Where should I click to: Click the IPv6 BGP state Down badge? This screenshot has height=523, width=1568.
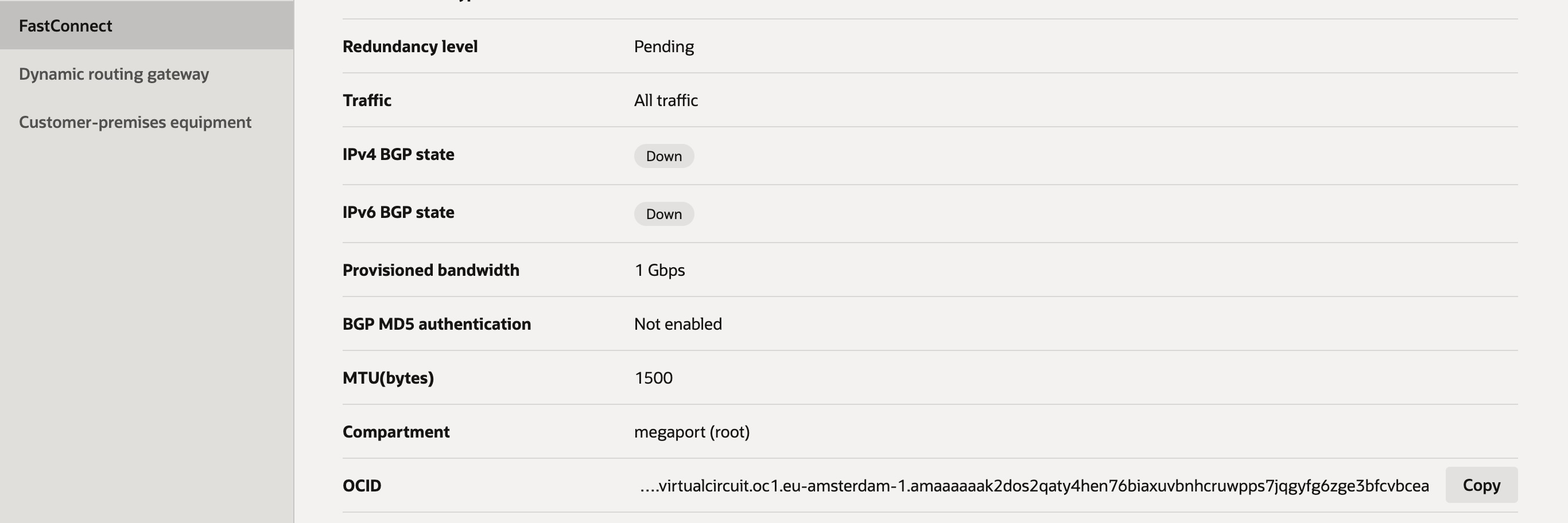coord(663,214)
